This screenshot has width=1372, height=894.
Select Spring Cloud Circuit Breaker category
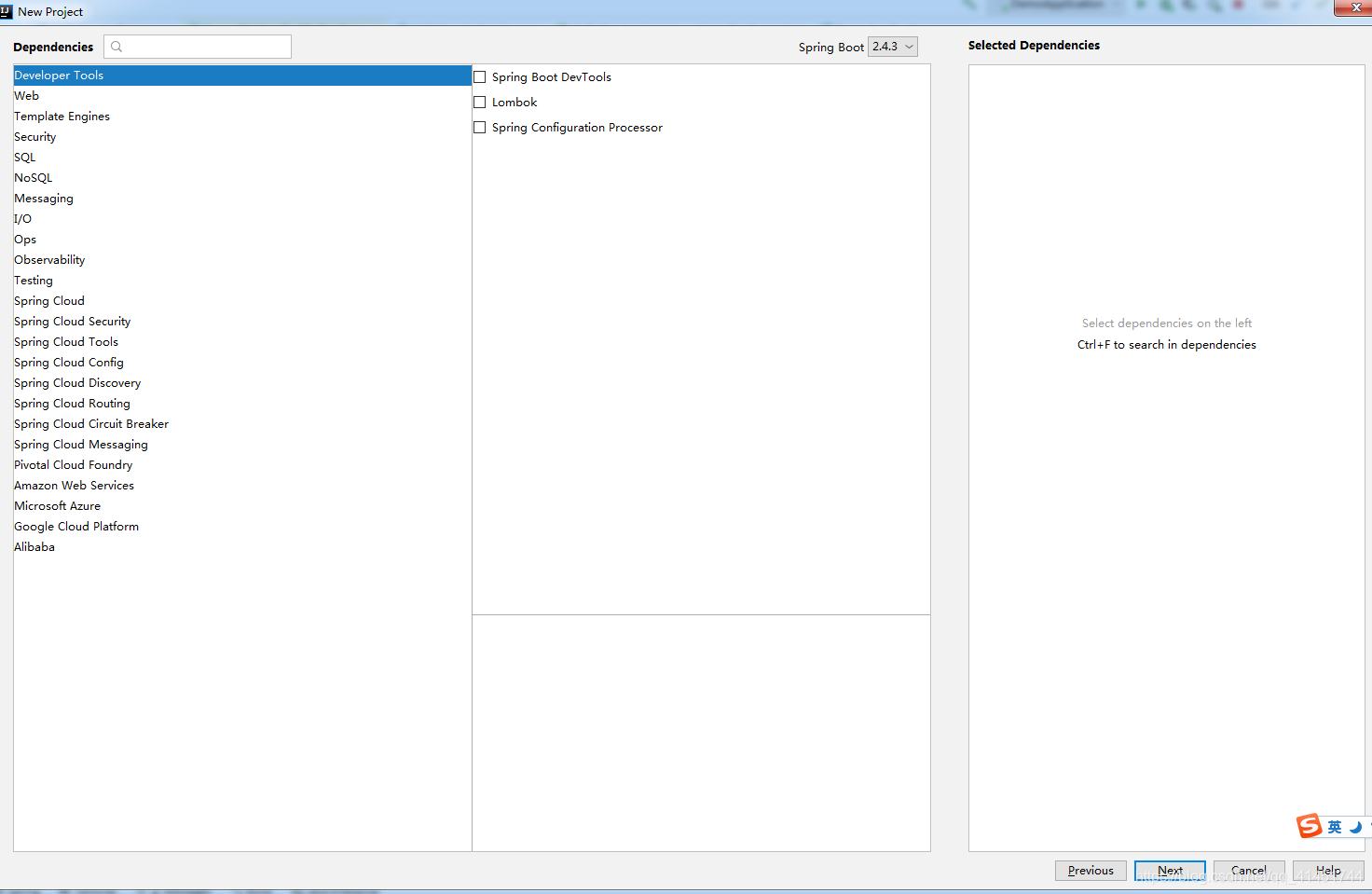[x=242, y=424]
